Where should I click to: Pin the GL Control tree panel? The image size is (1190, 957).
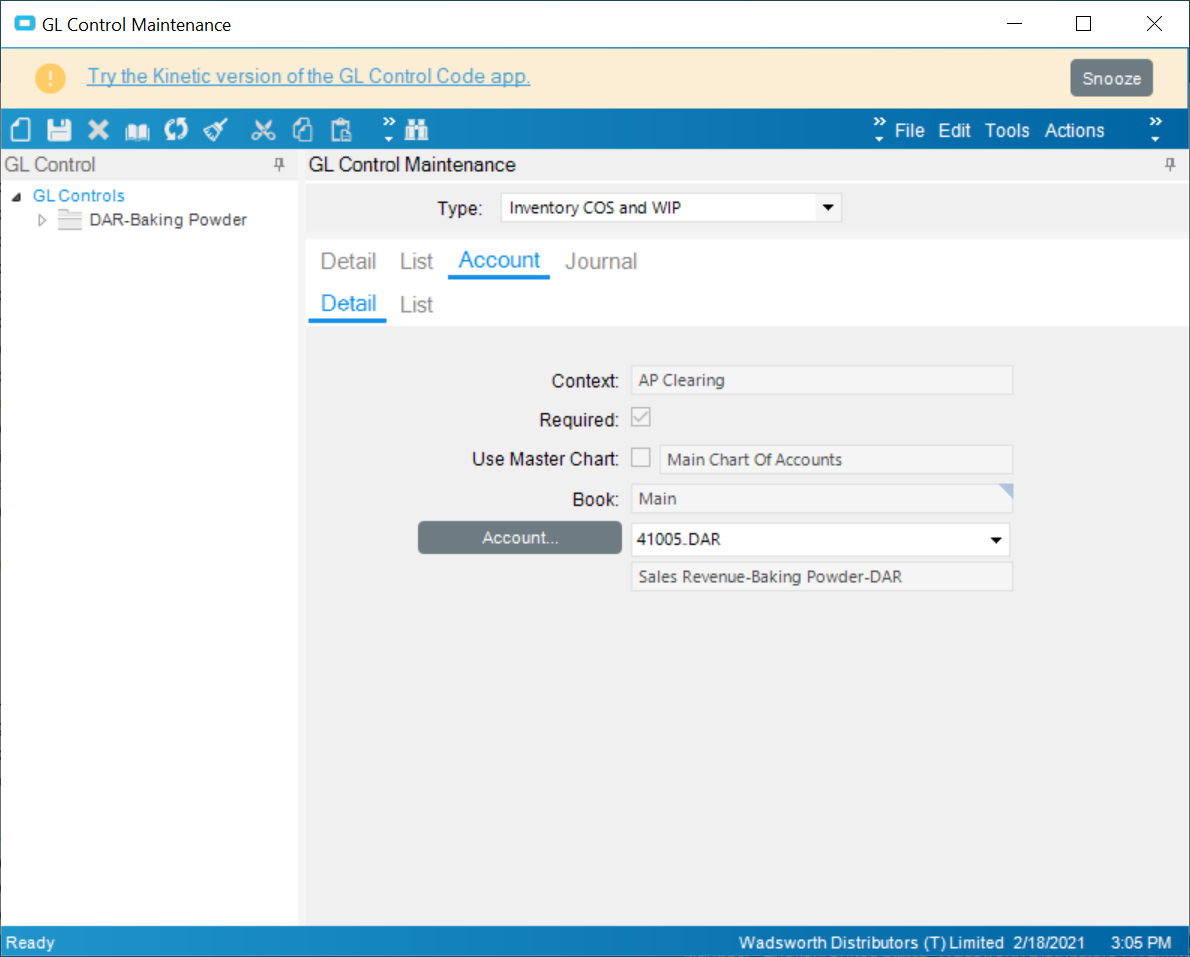[x=279, y=165]
